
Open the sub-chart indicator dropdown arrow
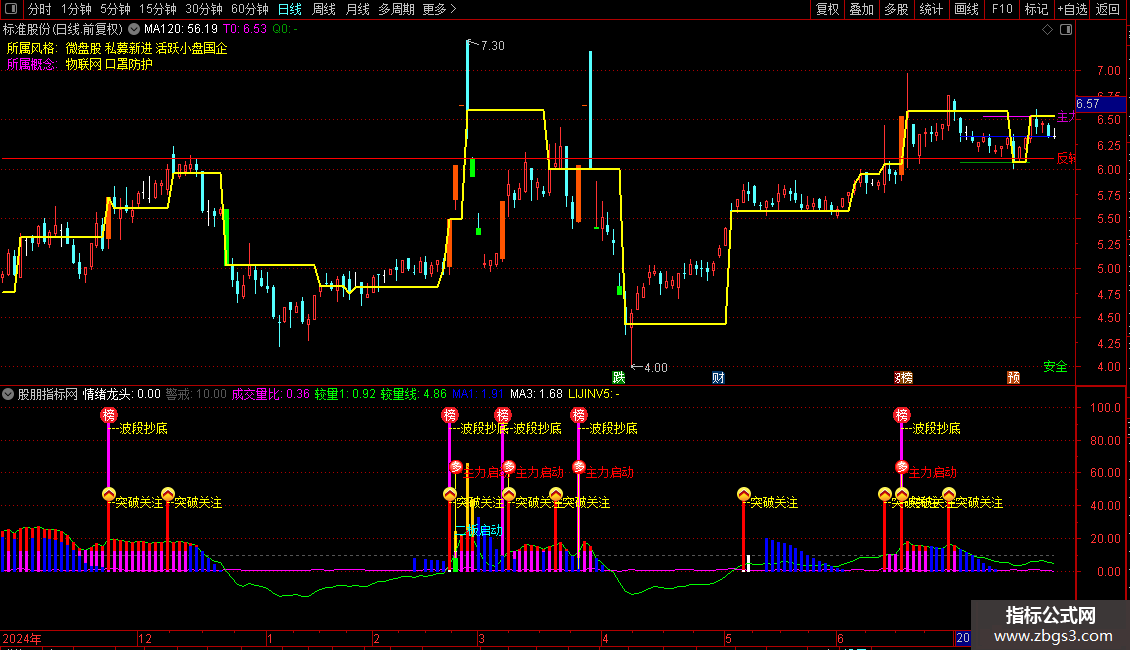(x=8, y=394)
